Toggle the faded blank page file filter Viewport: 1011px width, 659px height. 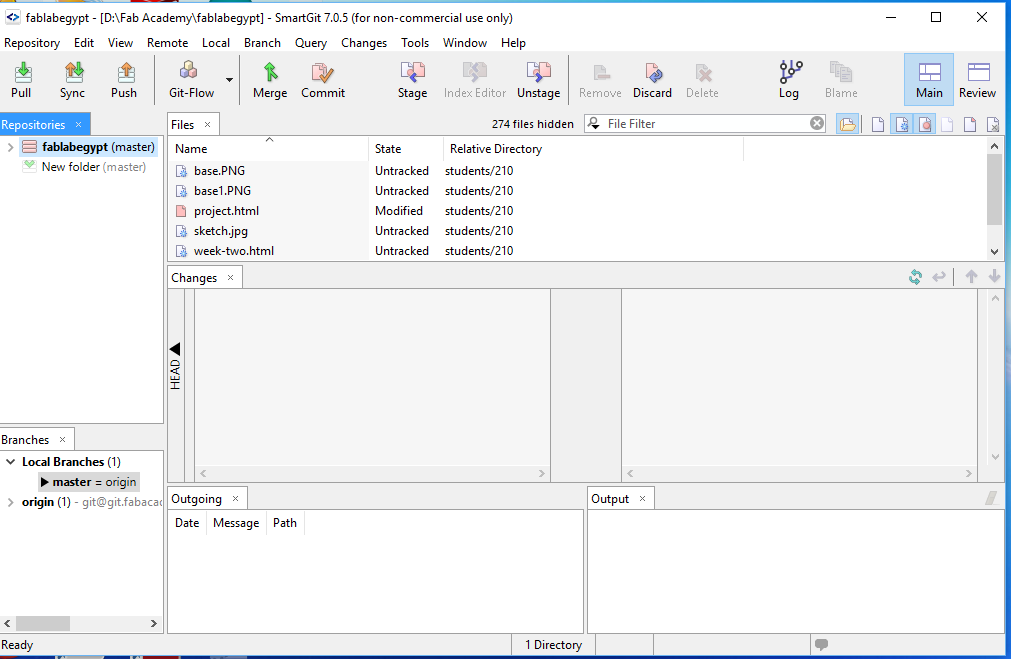click(947, 124)
